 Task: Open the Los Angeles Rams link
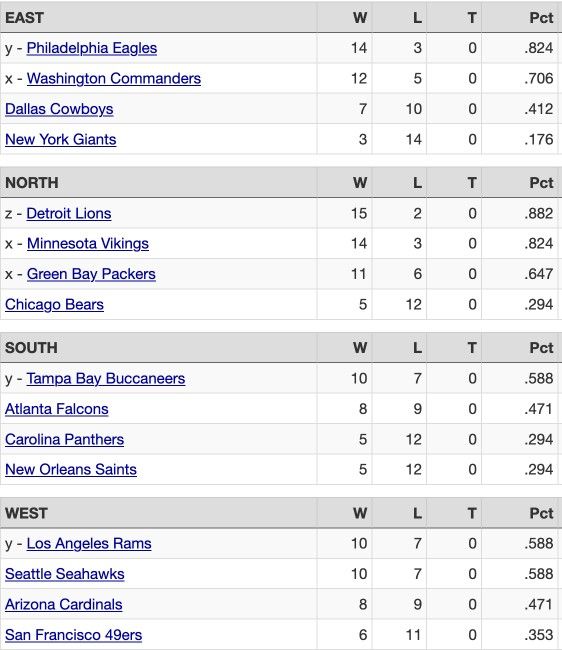[x=89, y=543]
